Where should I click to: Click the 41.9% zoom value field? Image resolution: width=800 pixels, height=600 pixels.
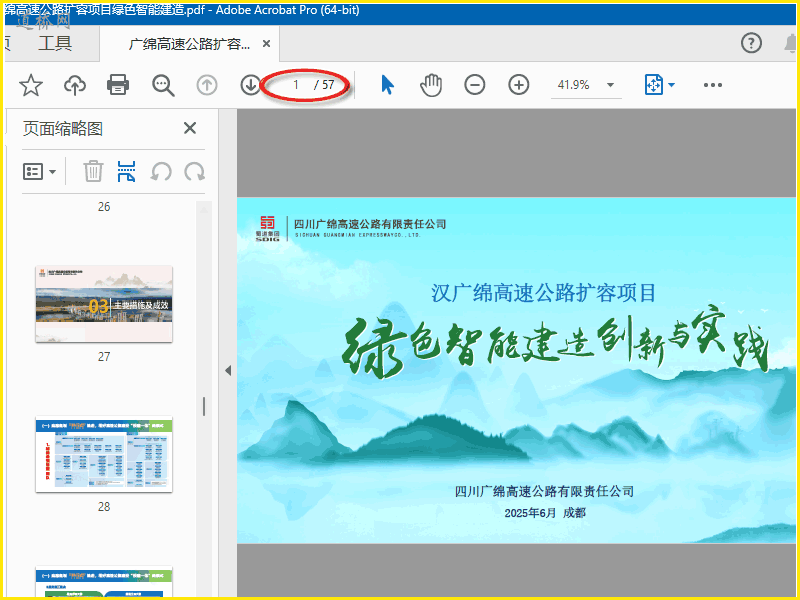coord(573,85)
